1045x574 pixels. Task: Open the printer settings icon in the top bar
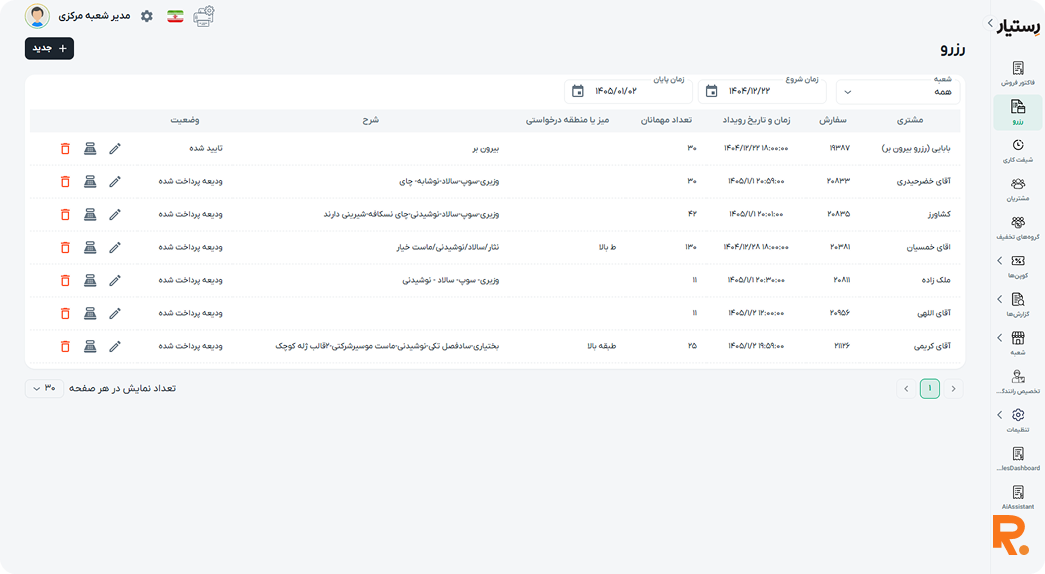[x=204, y=16]
